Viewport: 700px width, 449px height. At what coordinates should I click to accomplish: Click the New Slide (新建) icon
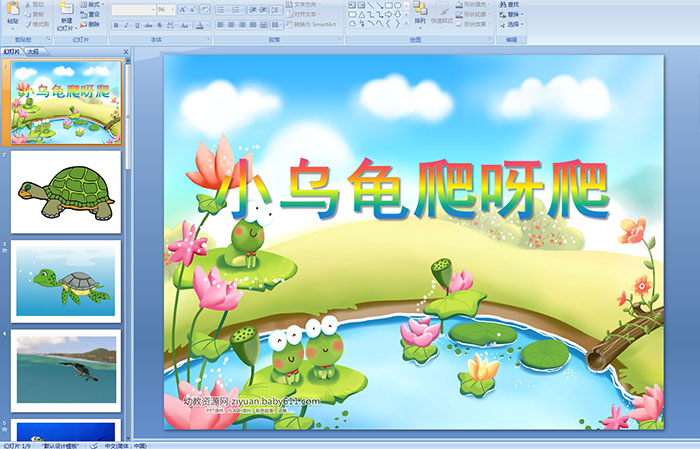tap(67, 8)
